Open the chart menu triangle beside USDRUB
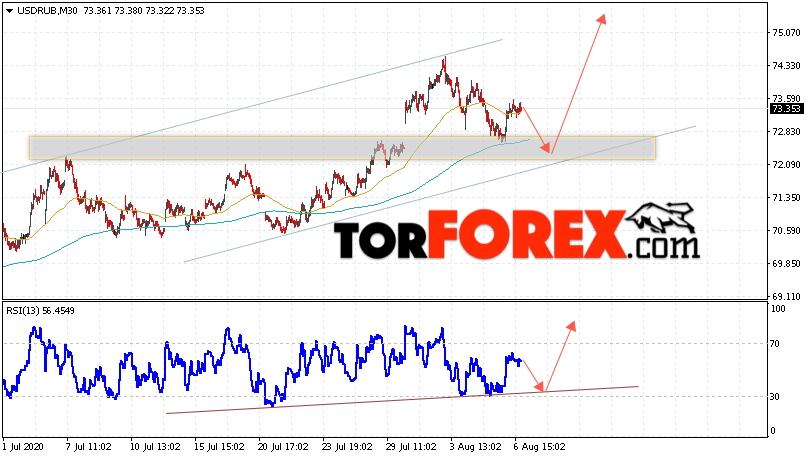 click(x=10, y=11)
